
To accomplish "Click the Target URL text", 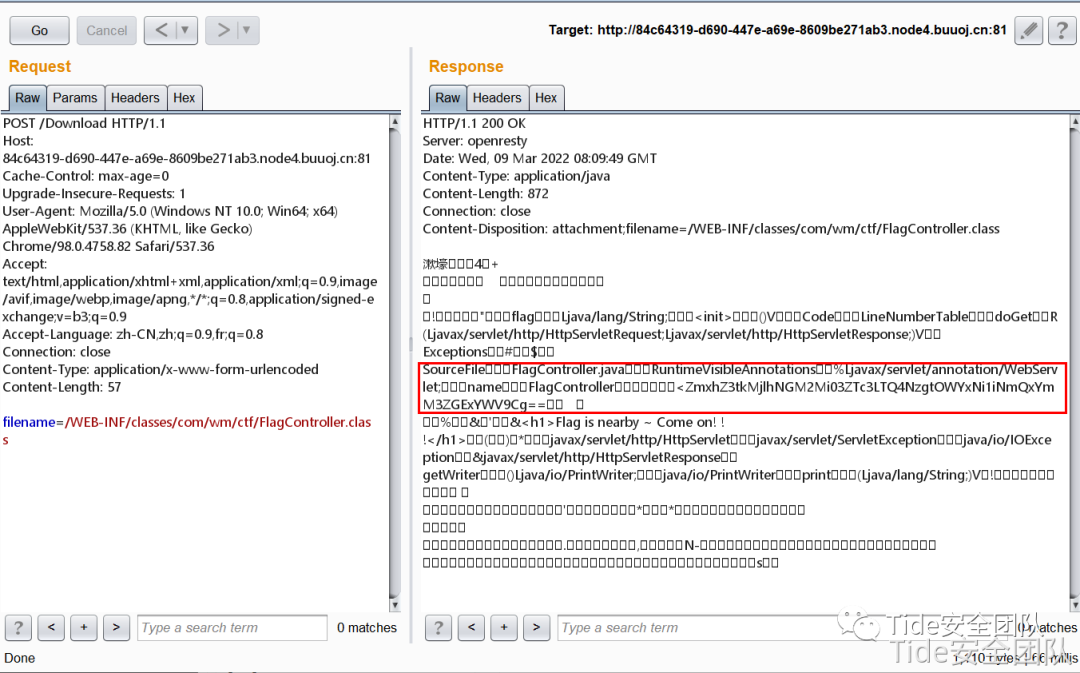I will coord(778,30).
